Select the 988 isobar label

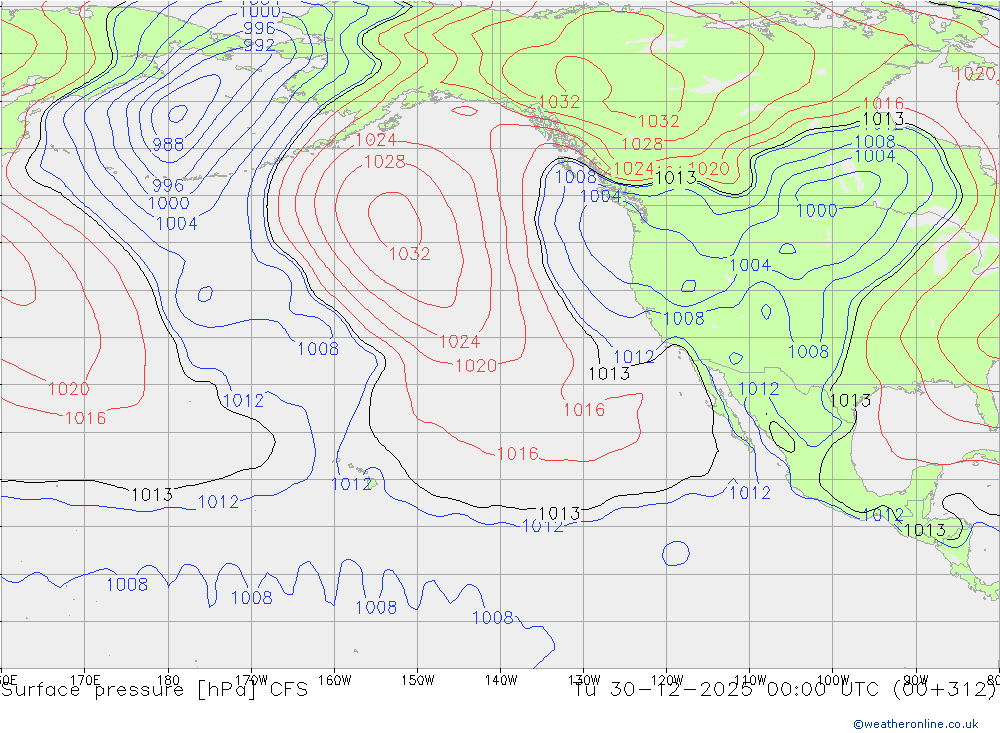coord(168,145)
